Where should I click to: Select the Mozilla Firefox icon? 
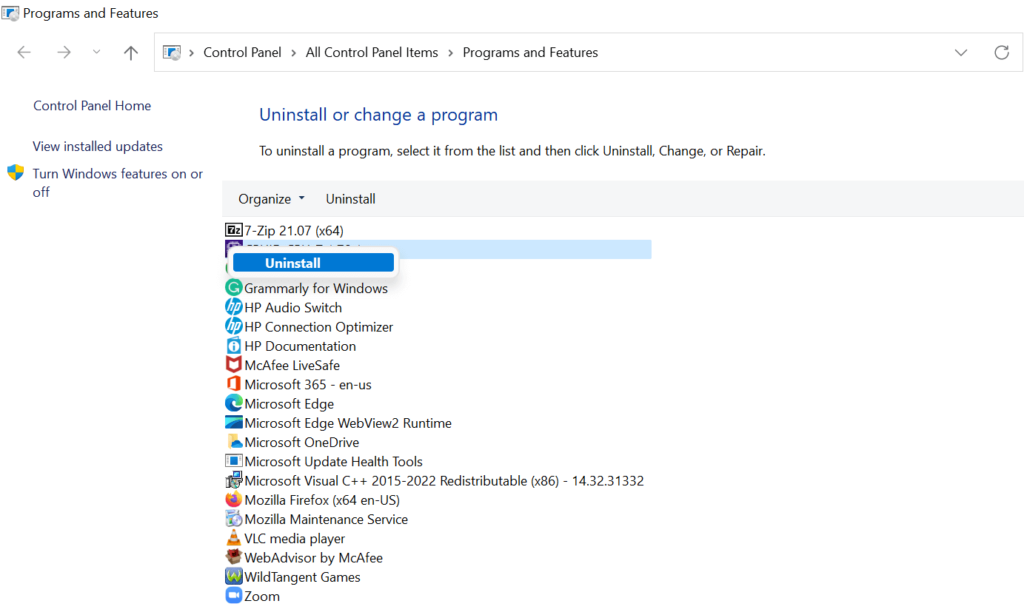(x=233, y=499)
